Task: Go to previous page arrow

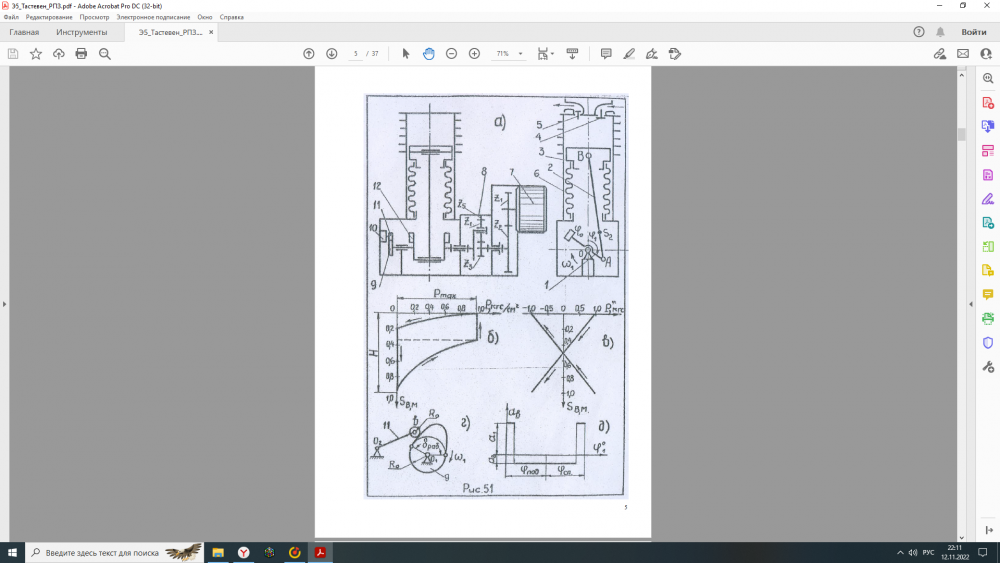Action: click(309, 53)
